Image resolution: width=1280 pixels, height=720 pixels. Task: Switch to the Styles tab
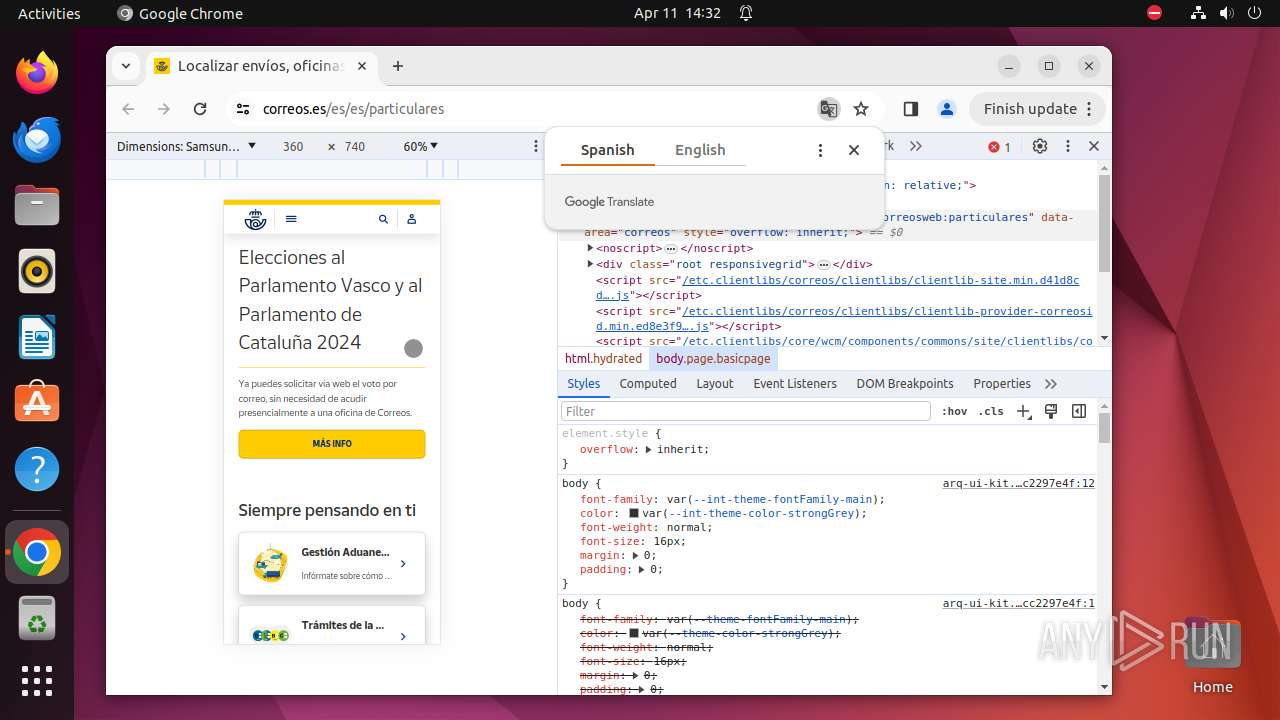coord(584,384)
